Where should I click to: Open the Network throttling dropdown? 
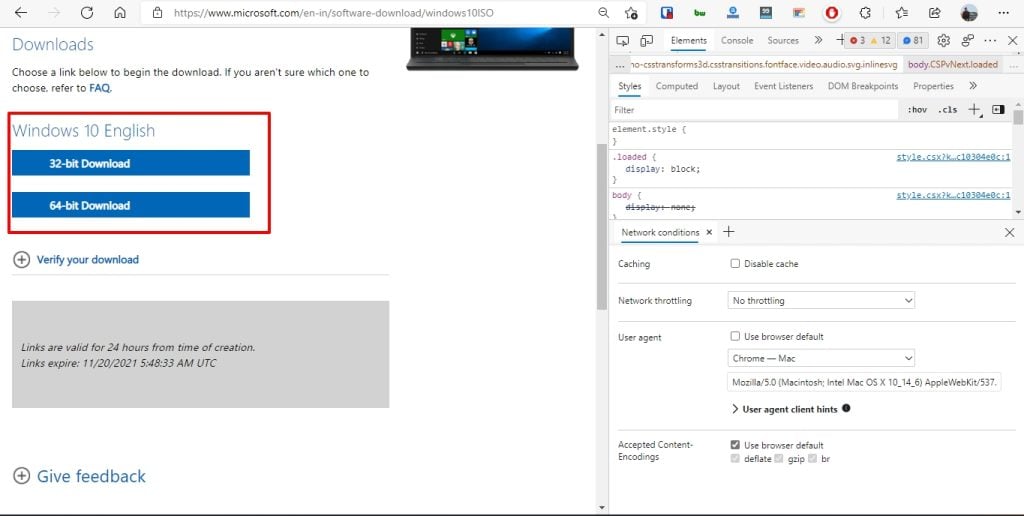pyautogui.click(x=821, y=300)
